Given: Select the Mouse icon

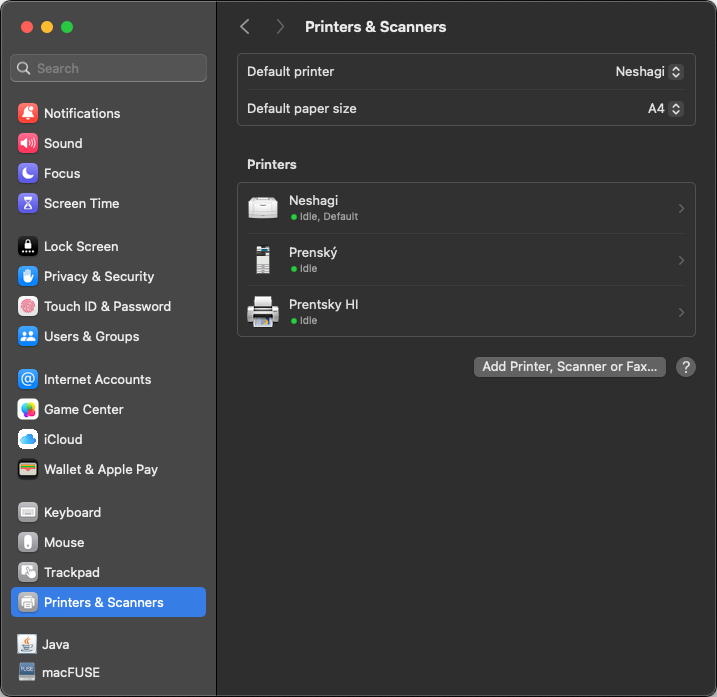Looking at the screenshot, I should 28,542.
